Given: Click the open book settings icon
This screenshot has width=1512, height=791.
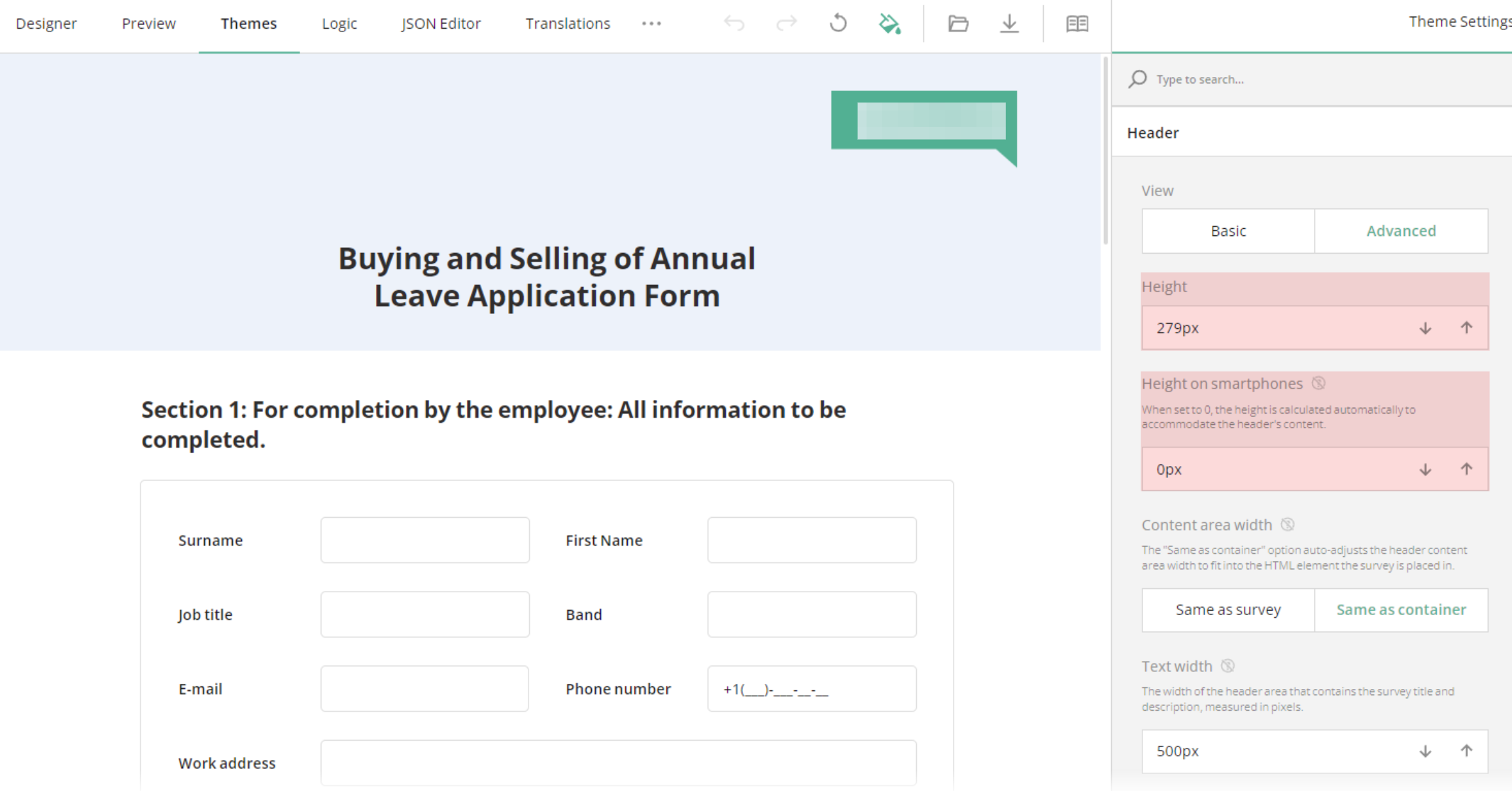Looking at the screenshot, I should pyautogui.click(x=1077, y=24).
